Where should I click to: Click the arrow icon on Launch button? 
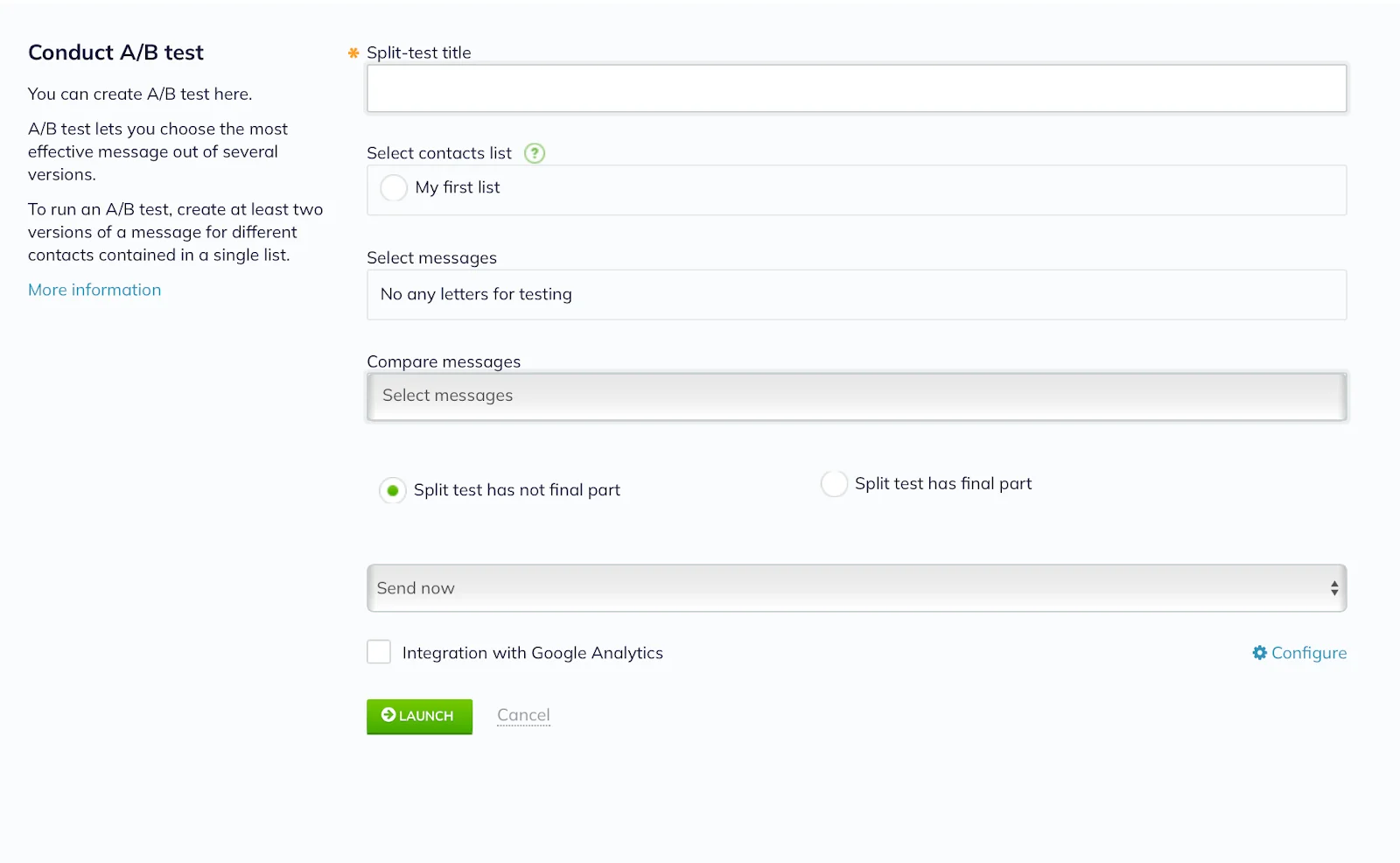(388, 715)
